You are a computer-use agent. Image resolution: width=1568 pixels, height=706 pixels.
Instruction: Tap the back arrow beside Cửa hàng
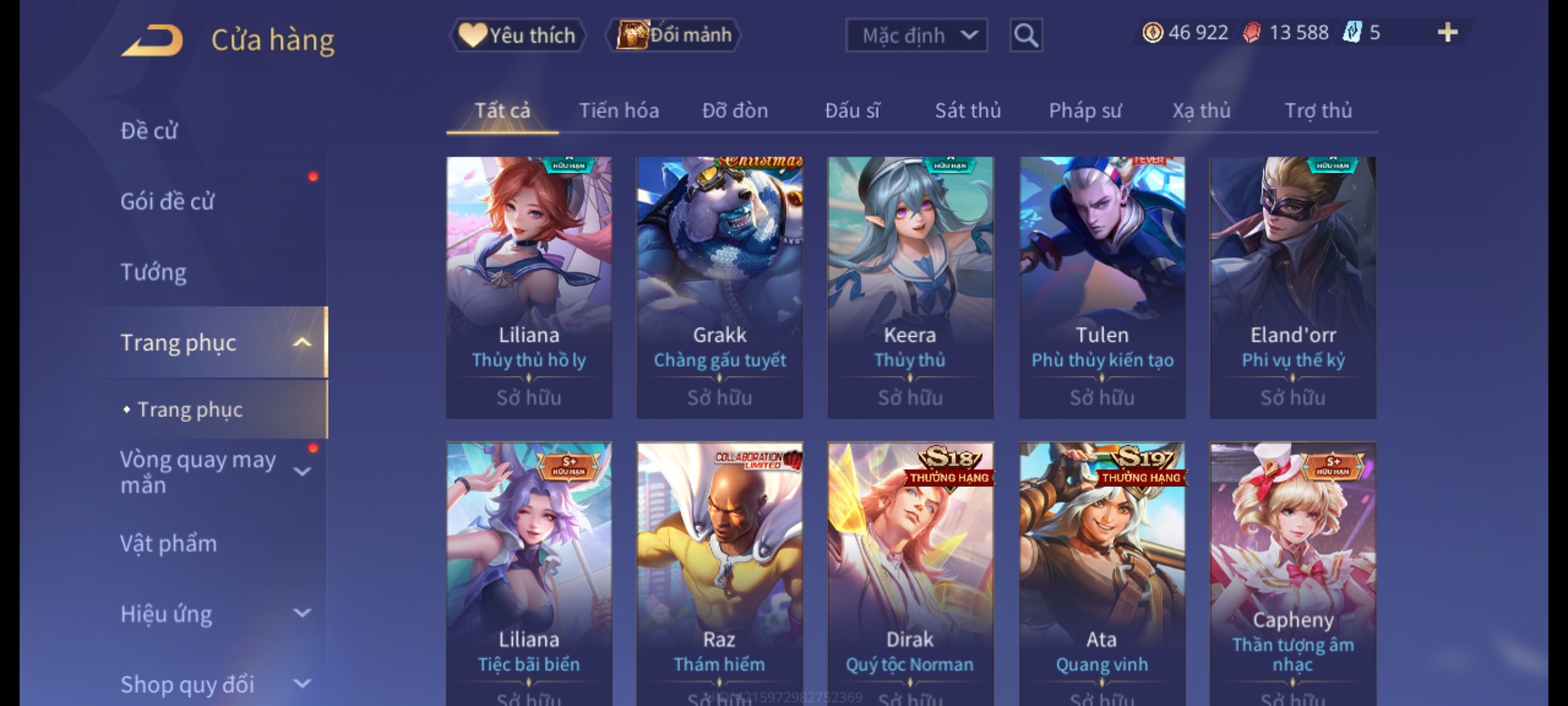click(152, 40)
